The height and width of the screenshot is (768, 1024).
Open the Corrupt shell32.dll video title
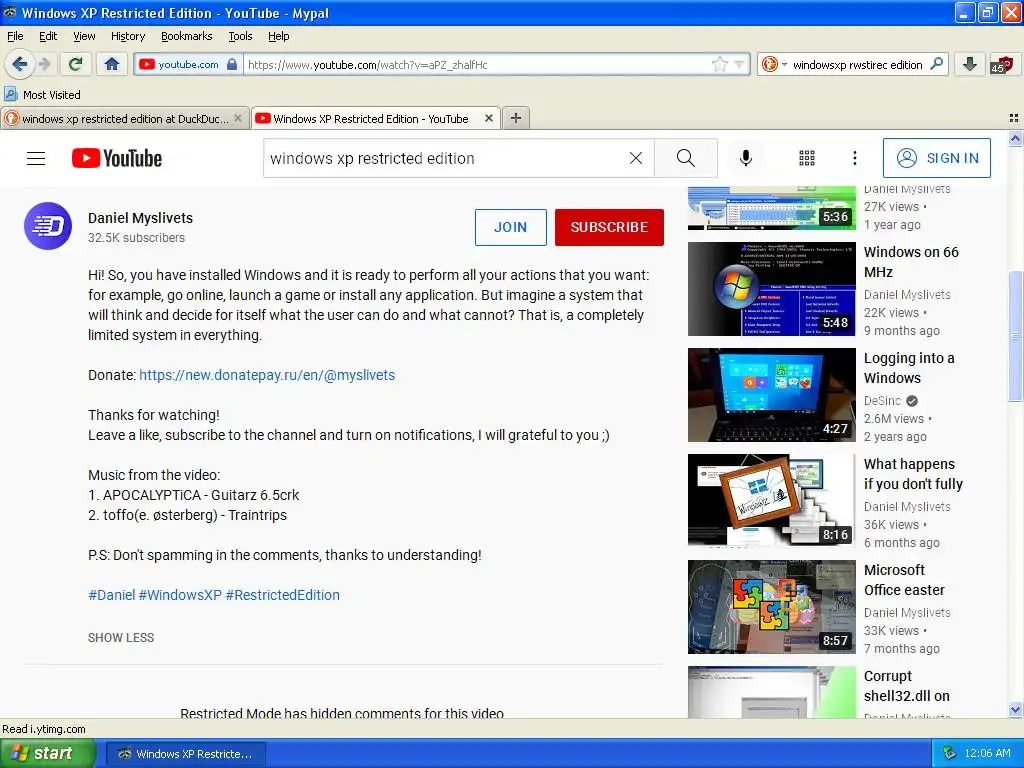click(x=906, y=686)
